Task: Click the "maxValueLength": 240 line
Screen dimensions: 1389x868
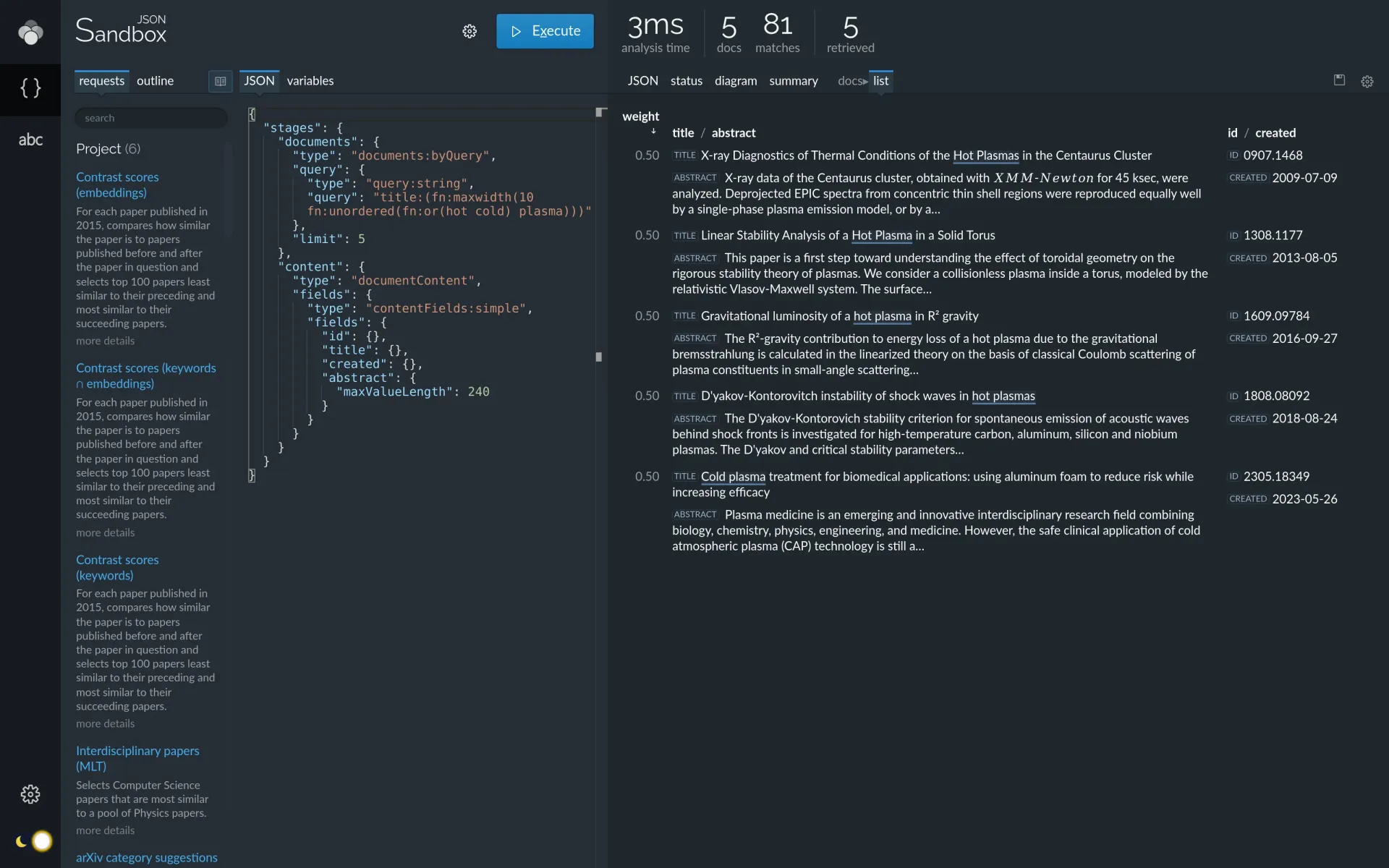Action: tap(413, 391)
